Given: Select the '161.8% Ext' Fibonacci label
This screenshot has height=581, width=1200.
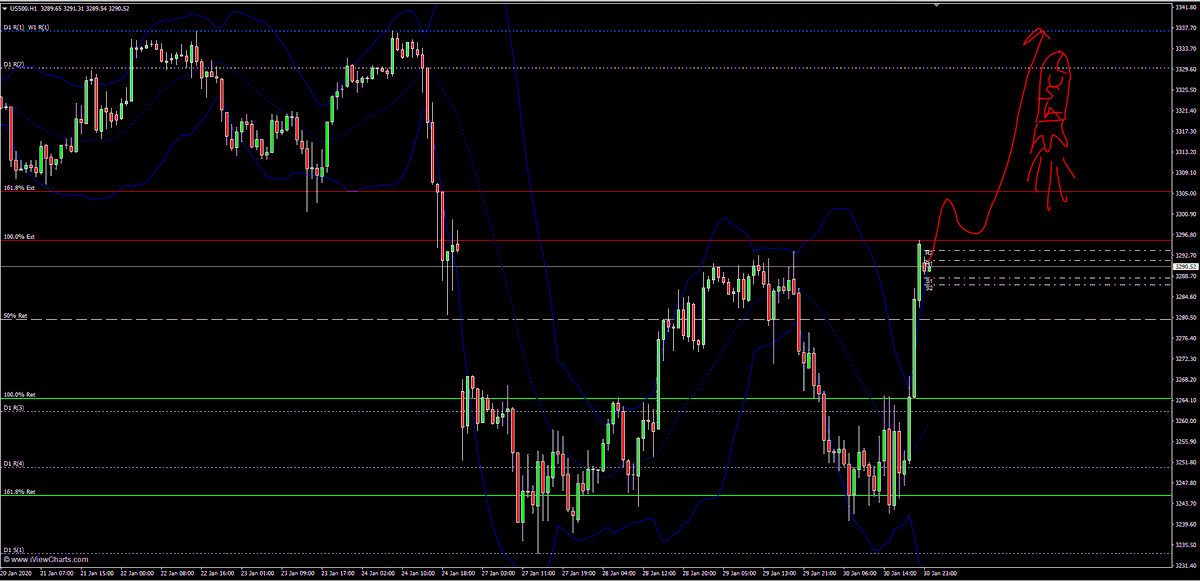Looking at the screenshot, I should [19, 187].
